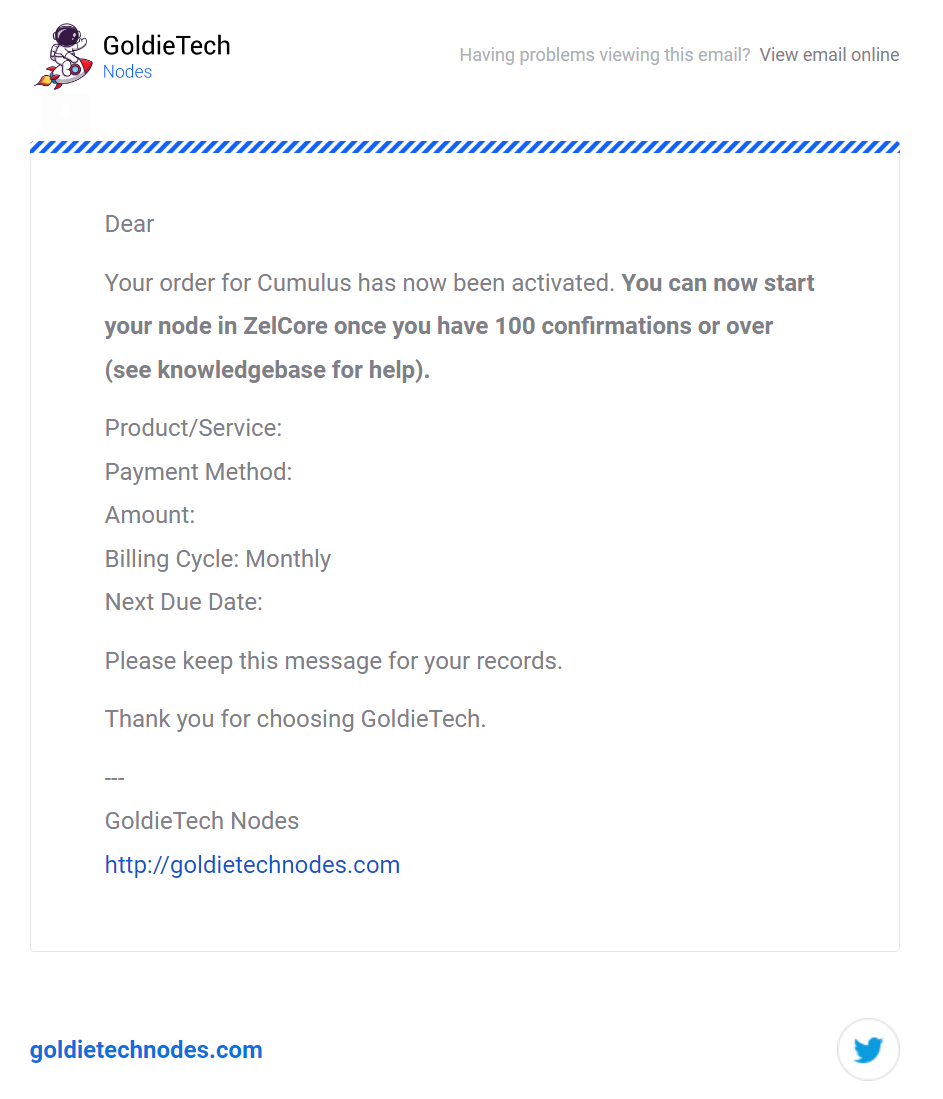Click the Payment Method line
The height and width of the screenshot is (1099, 943).
click(198, 472)
